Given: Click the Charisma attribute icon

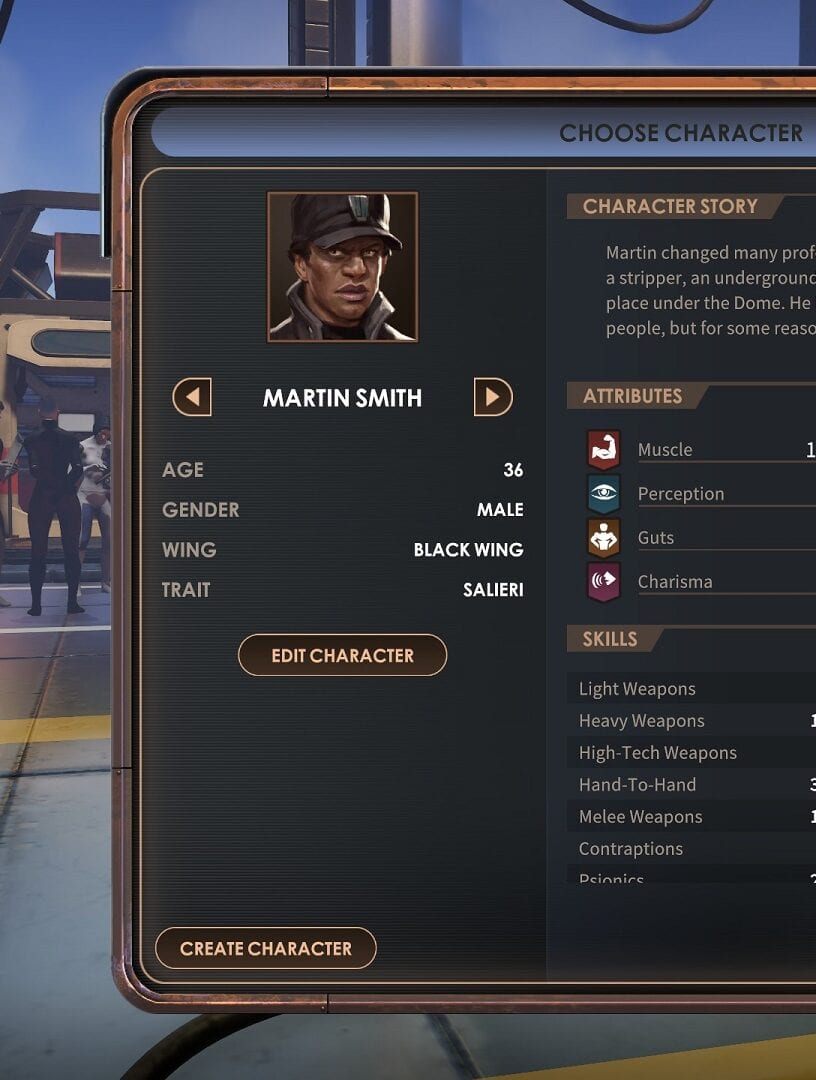Looking at the screenshot, I should click(x=603, y=581).
